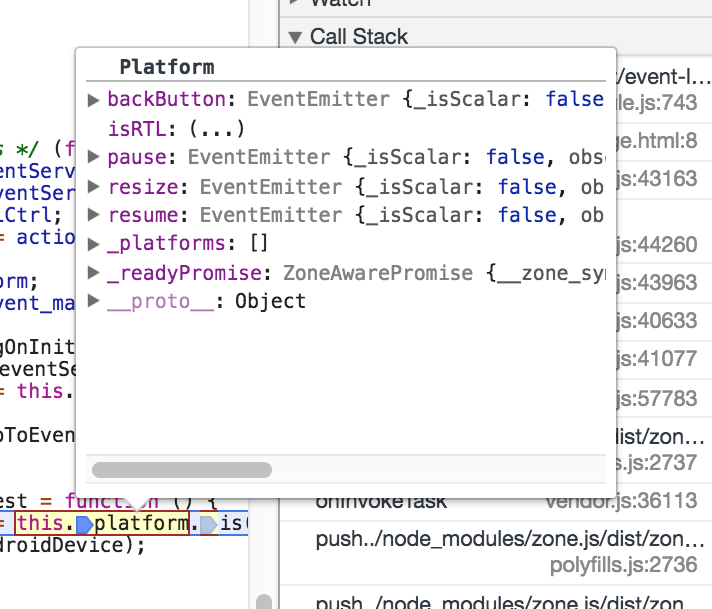Expand the backButton property
The height and width of the screenshot is (609, 712).
pos(94,100)
